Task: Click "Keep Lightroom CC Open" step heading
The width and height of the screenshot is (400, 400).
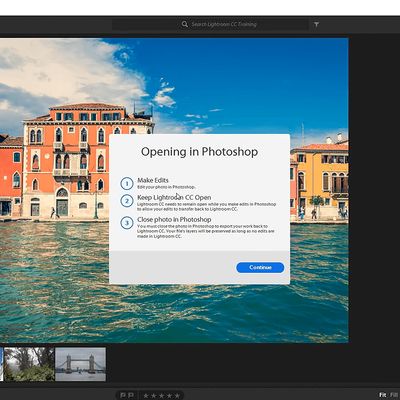Action: click(x=174, y=197)
